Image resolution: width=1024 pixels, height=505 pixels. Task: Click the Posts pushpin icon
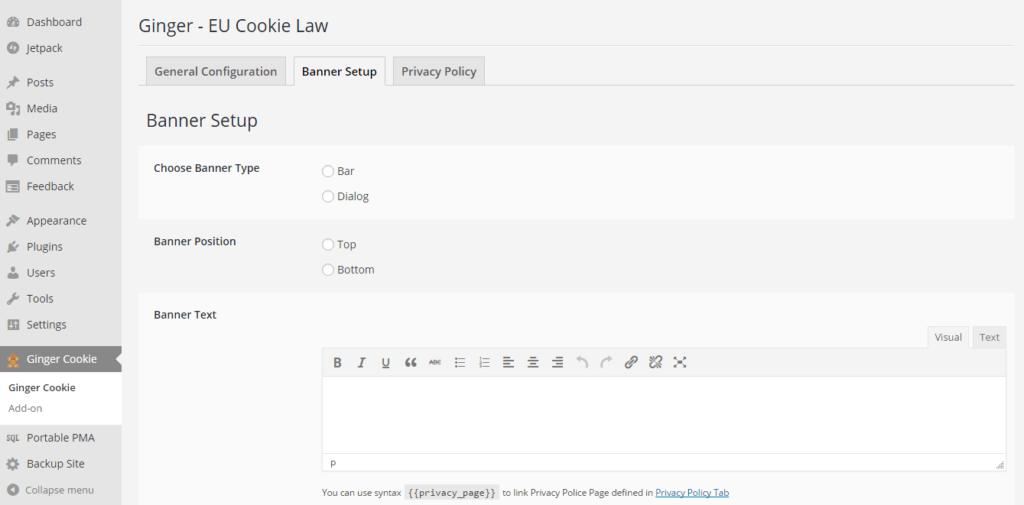pos(12,82)
